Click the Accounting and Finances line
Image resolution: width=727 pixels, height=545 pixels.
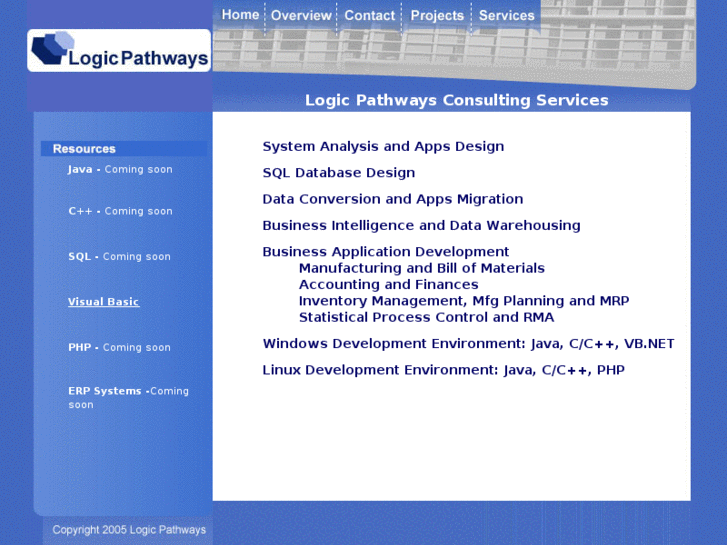coord(389,284)
